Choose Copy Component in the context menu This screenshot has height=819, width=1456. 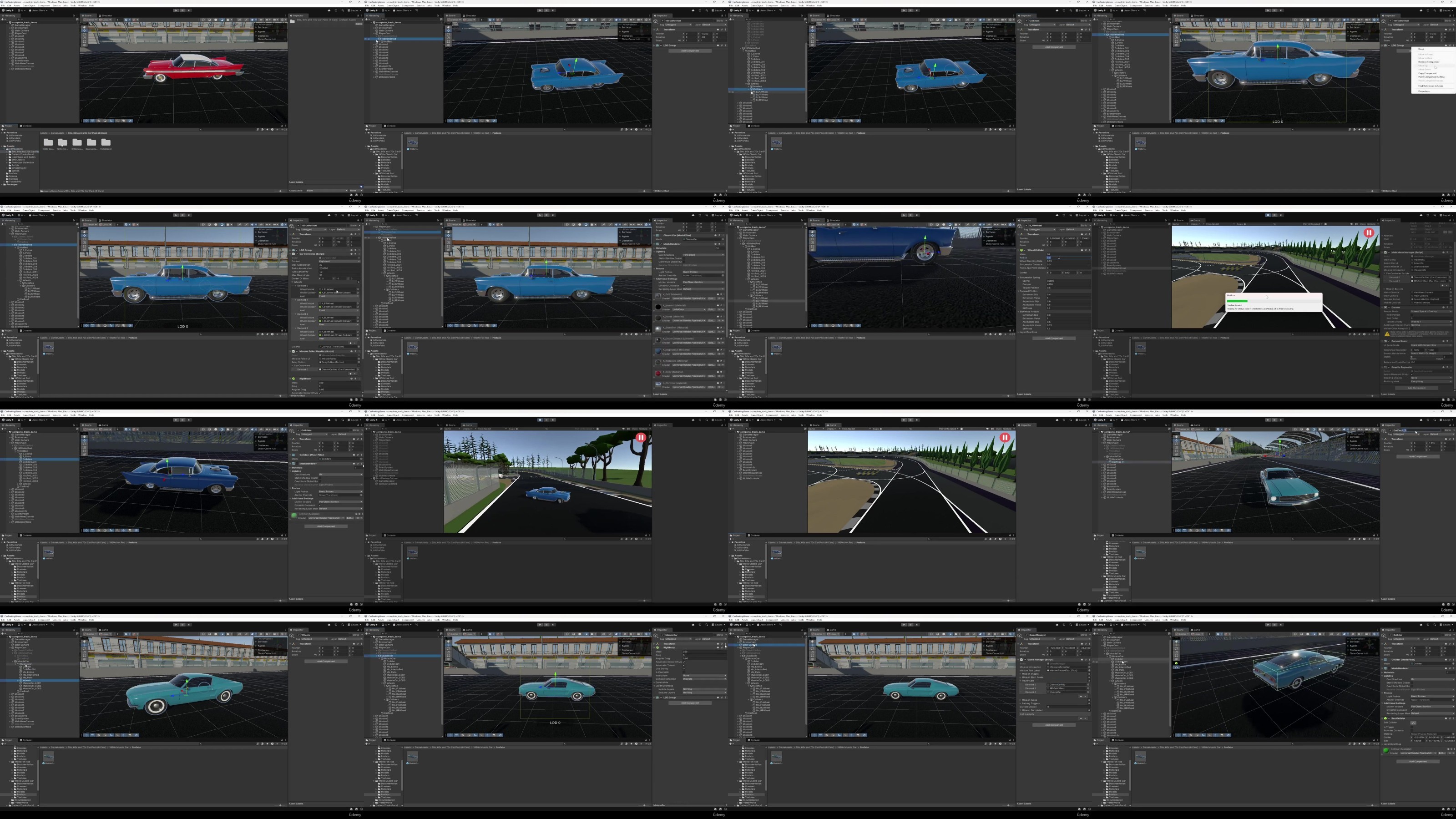[1428, 74]
